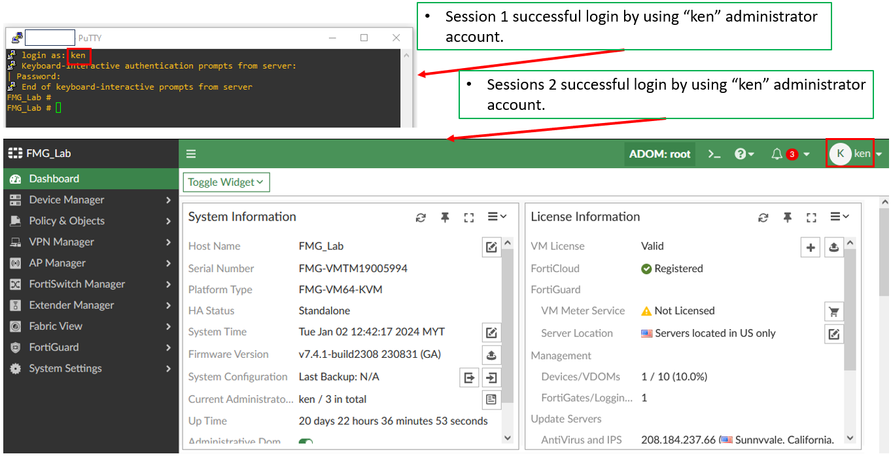Refresh the System Information widget
Viewport: 891px width, 456px height.
421,217
